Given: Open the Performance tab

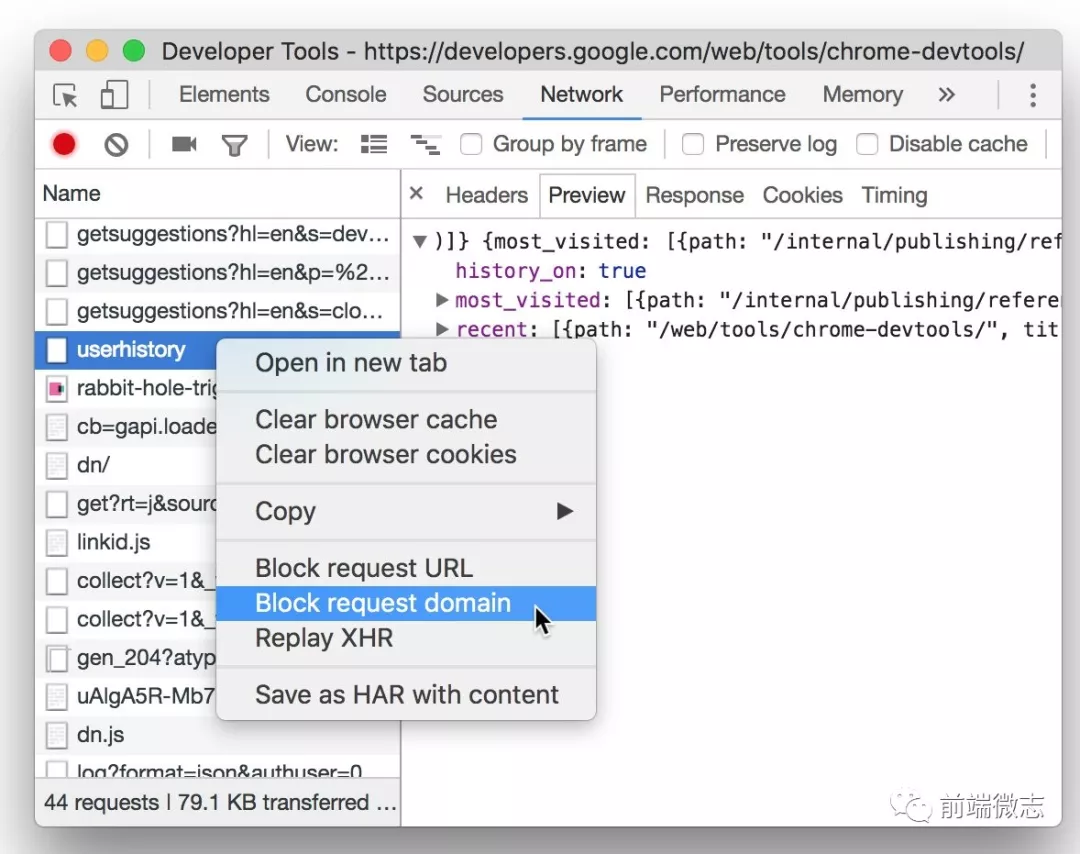Looking at the screenshot, I should 722,94.
